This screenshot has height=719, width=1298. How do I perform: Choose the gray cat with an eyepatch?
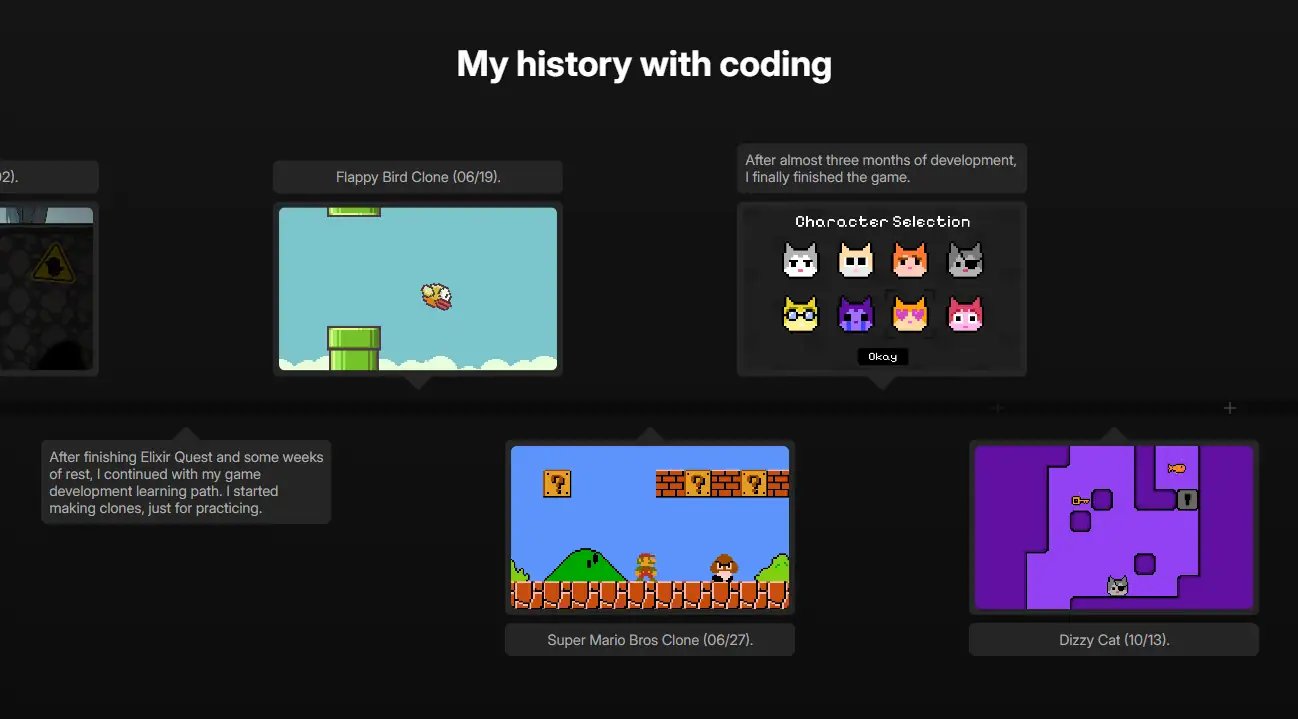point(965,258)
